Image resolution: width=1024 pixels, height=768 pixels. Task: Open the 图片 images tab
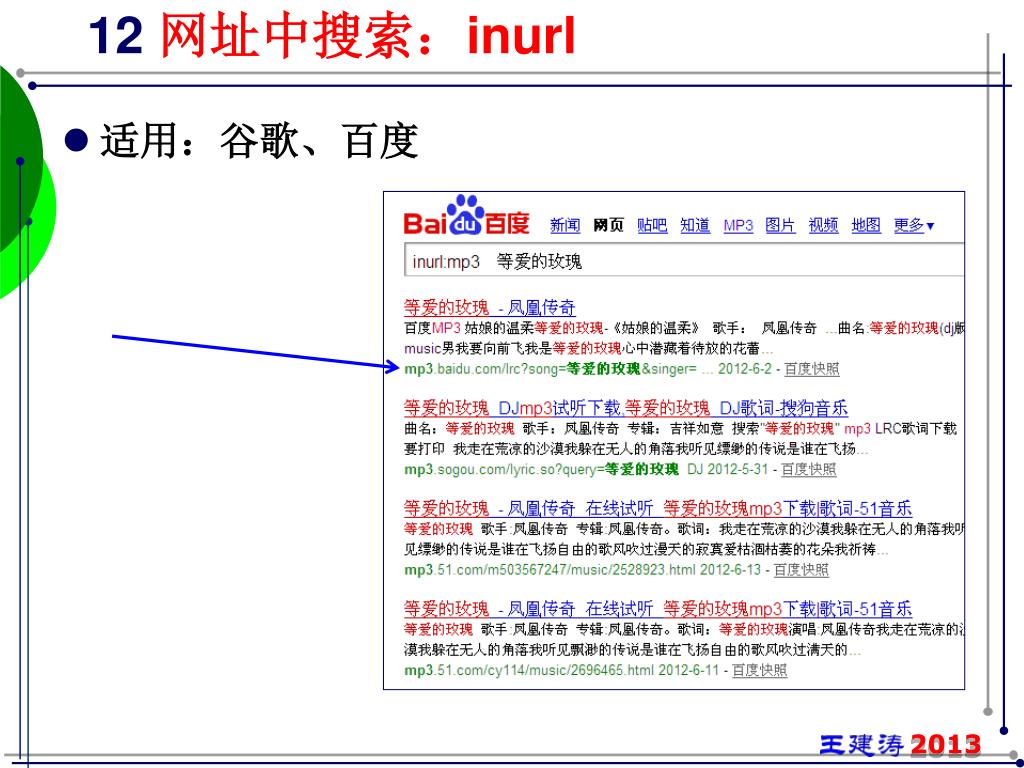pos(780,225)
